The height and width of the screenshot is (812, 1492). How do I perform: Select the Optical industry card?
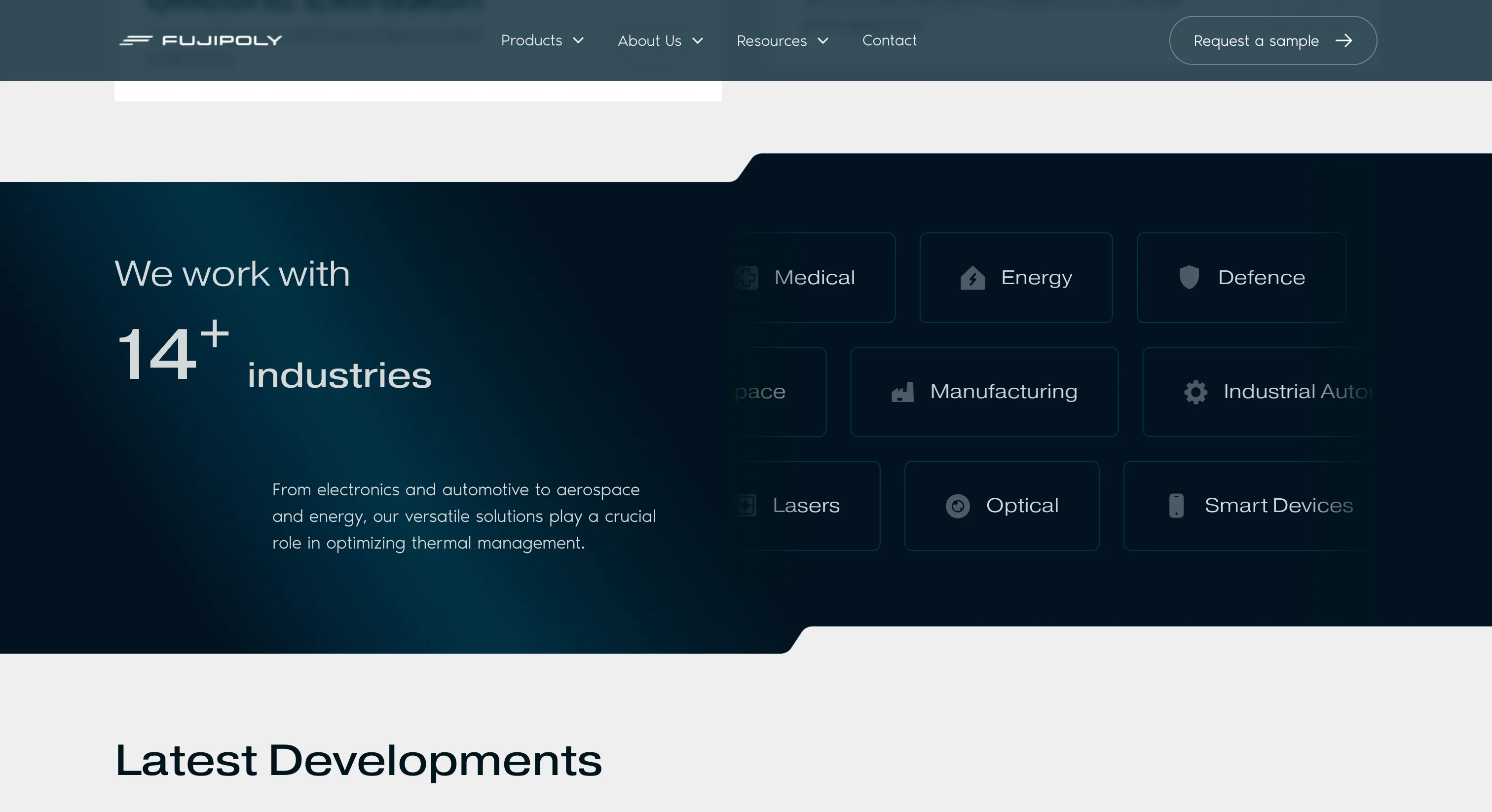[1002, 506]
